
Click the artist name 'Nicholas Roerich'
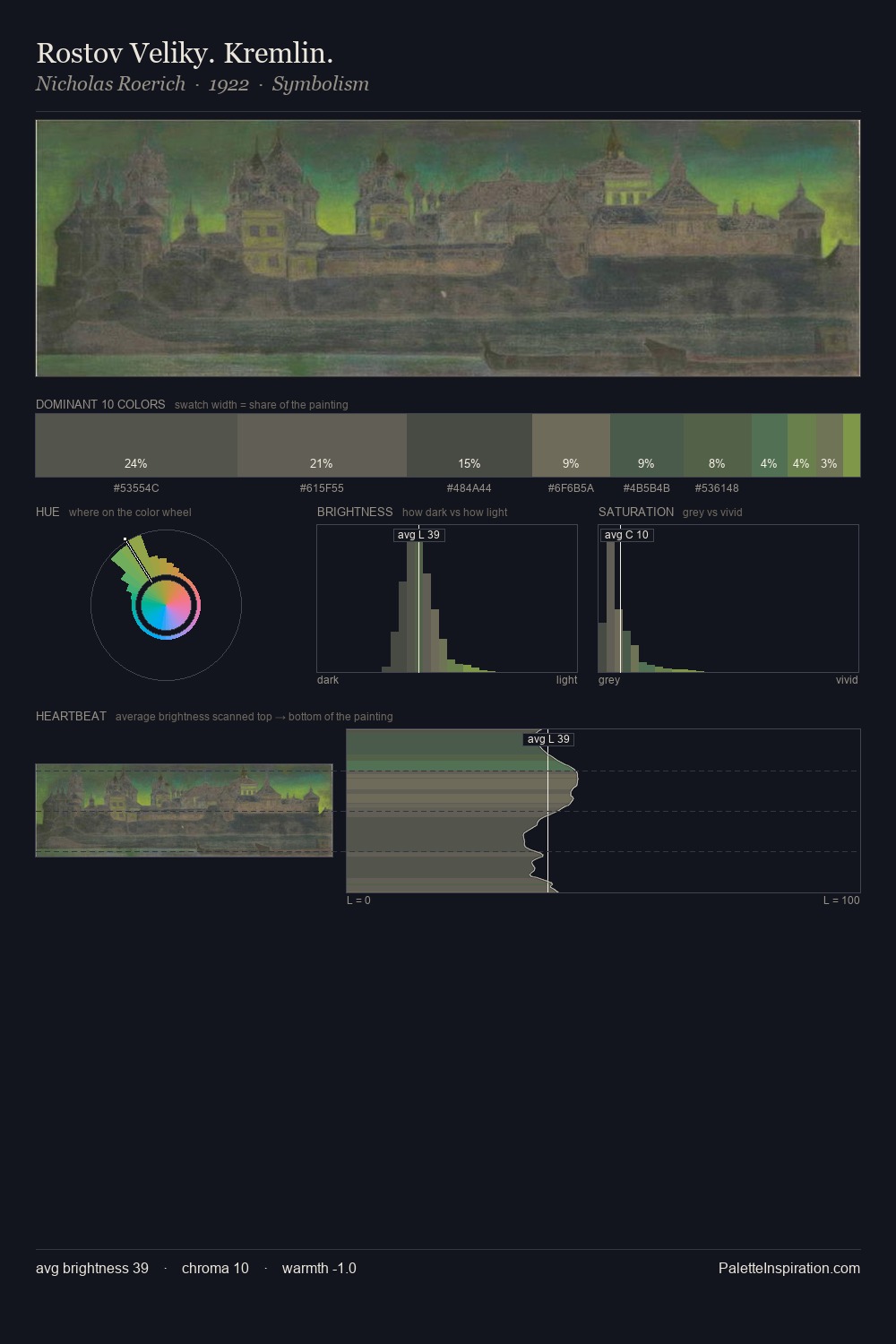coord(110,83)
